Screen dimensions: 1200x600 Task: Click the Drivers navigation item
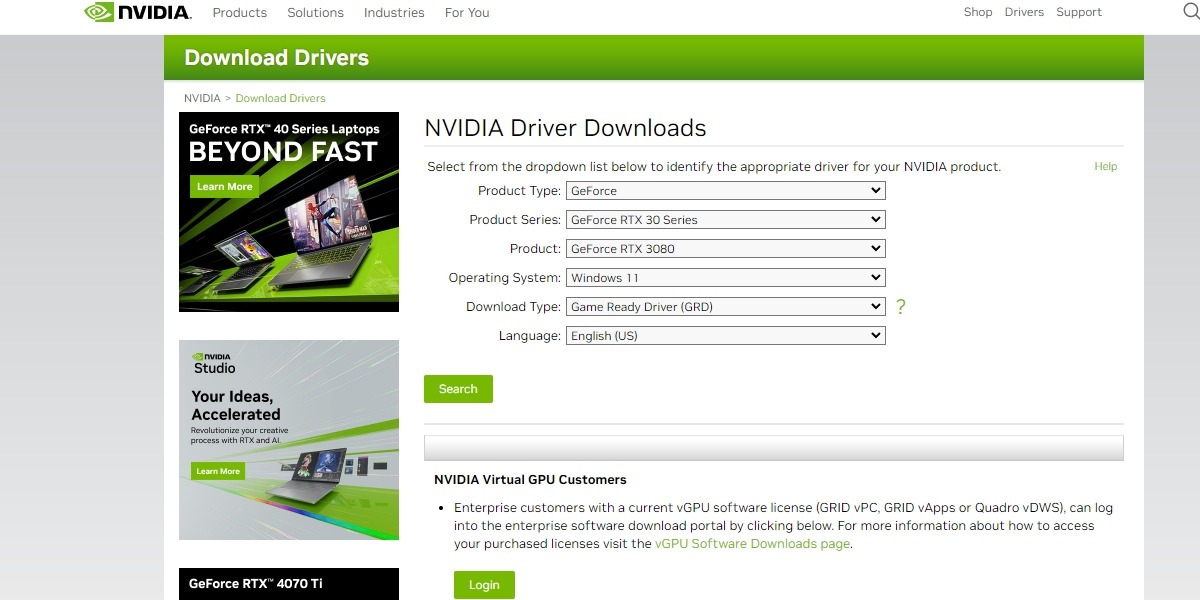tap(1024, 12)
